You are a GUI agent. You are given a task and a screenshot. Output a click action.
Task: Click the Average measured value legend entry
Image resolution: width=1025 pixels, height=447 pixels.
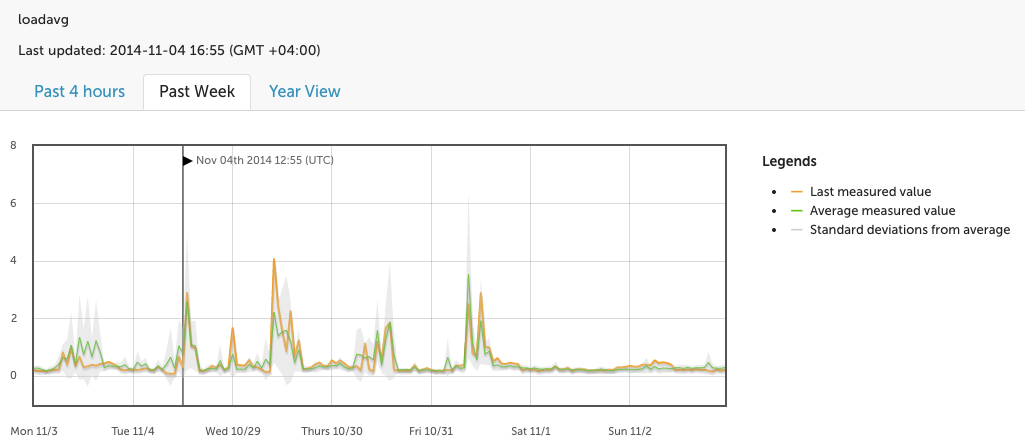[882, 210]
